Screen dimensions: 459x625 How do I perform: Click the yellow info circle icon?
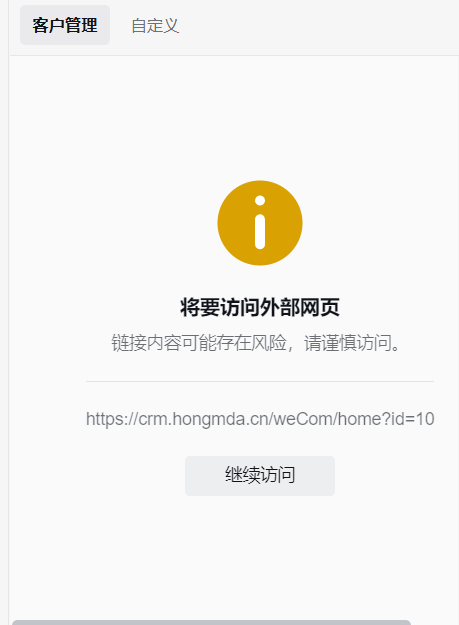click(260, 223)
